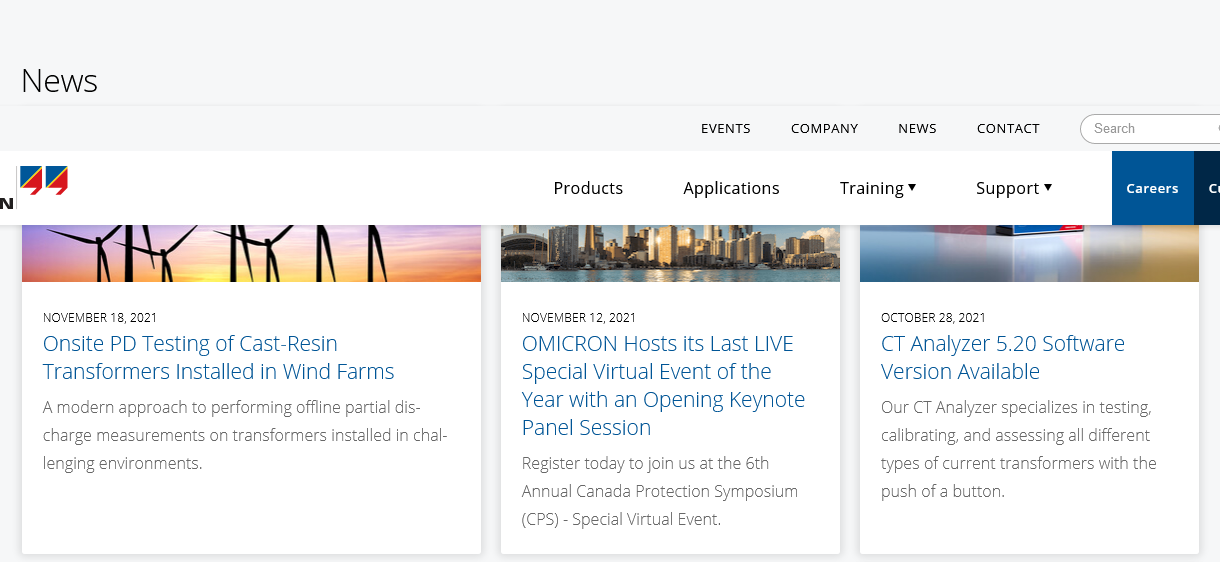Image resolution: width=1220 pixels, height=562 pixels.
Task: Click the NOVEMBER 18, 2021 date
Action: click(100, 317)
